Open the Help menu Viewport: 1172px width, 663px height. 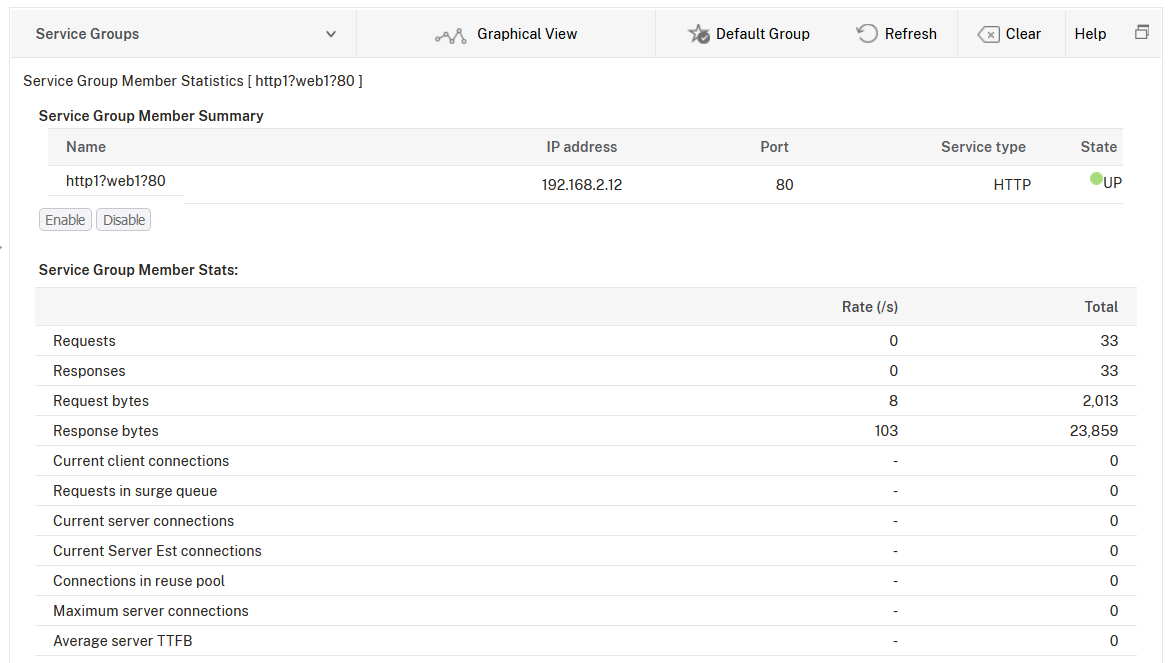coord(1090,34)
